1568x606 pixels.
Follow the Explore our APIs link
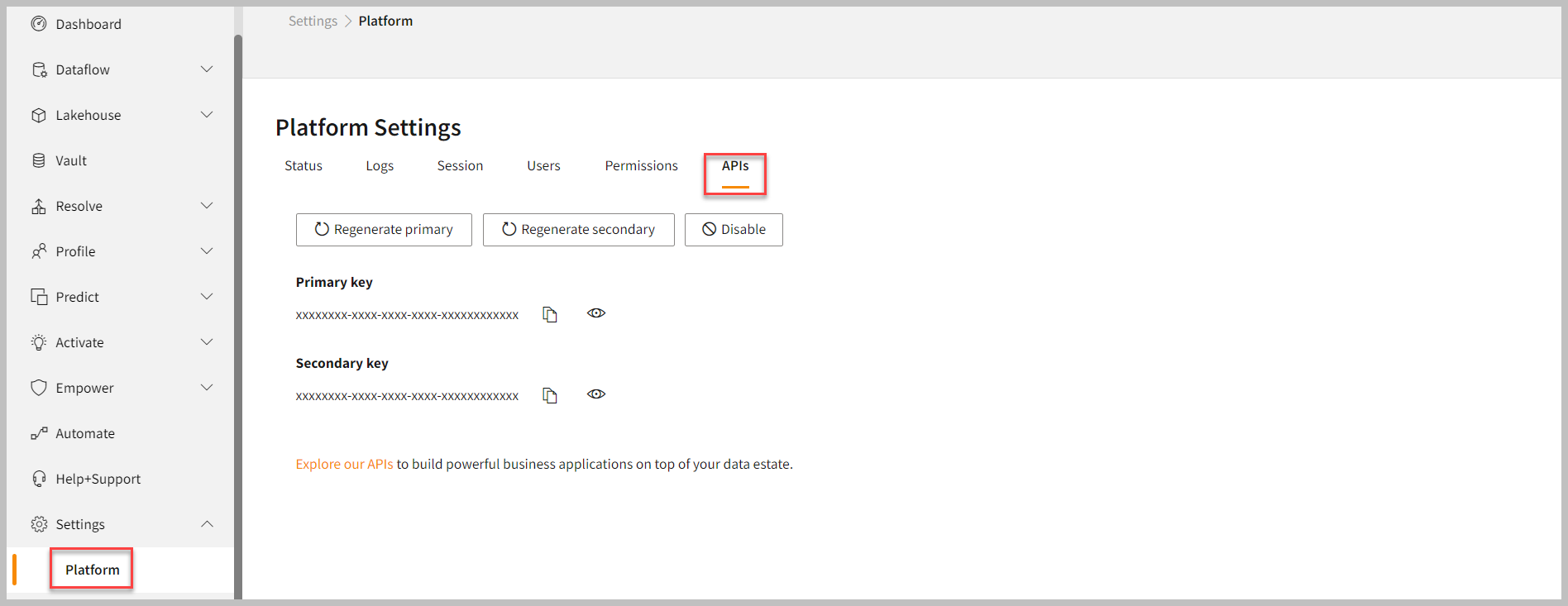(344, 465)
